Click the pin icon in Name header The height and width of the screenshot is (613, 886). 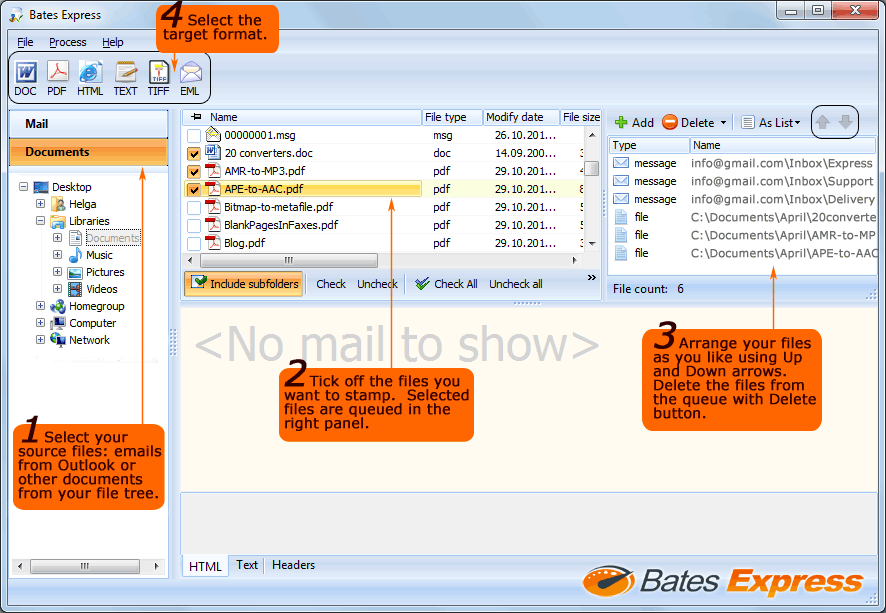(x=196, y=117)
